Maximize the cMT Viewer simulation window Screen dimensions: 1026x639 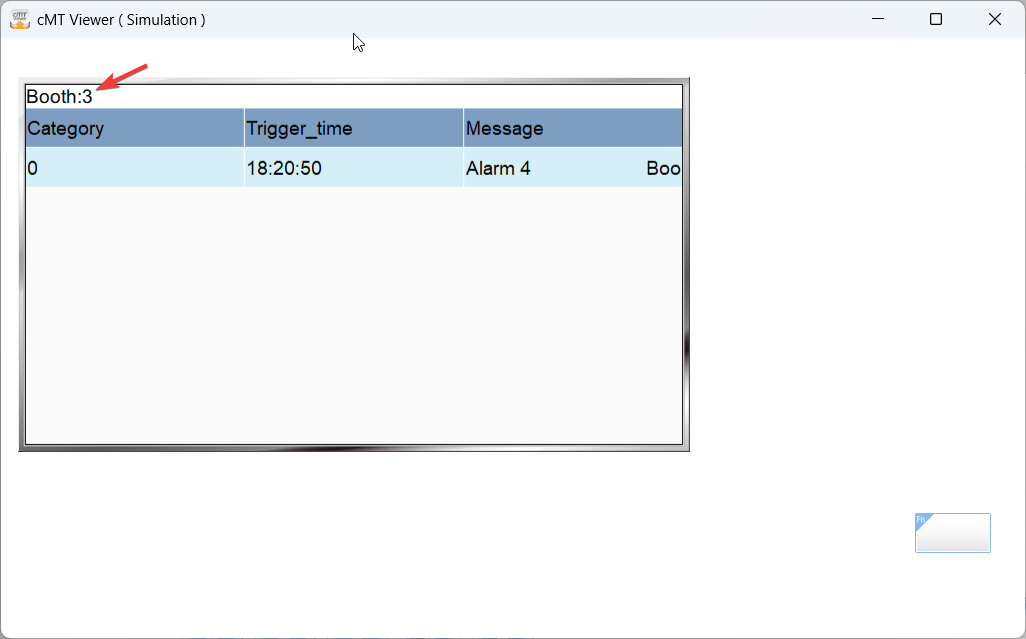(936, 19)
